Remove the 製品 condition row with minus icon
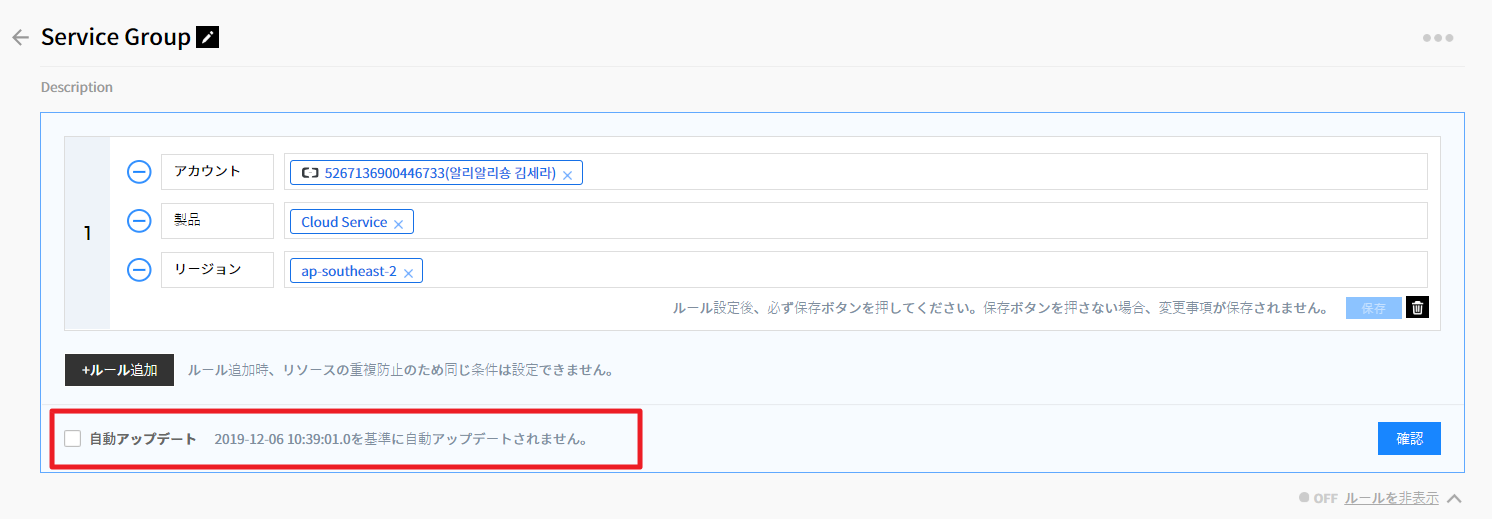This screenshot has height=519, width=1492. coord(139,222)
